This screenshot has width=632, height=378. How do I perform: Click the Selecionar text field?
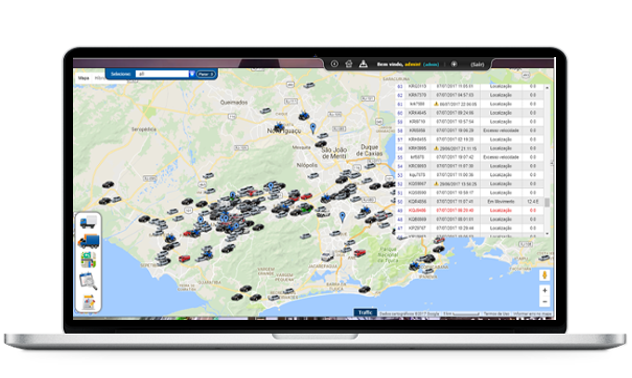click(x=162, y=74)
